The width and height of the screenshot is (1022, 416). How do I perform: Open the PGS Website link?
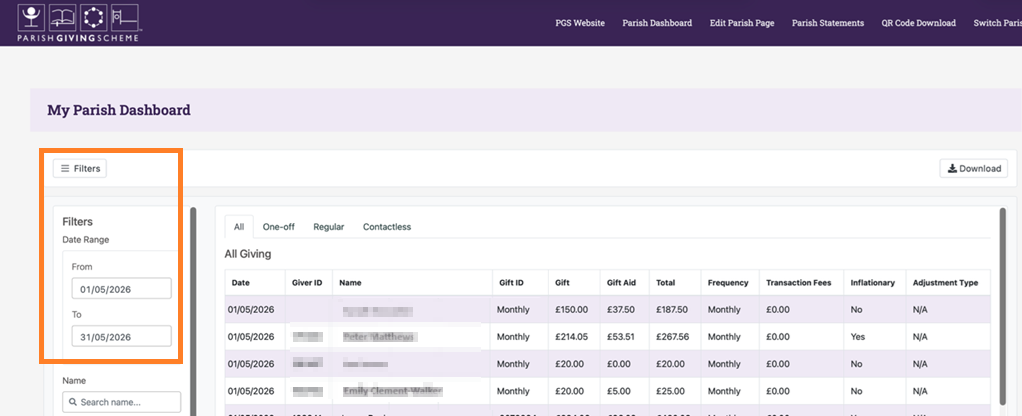580,23
